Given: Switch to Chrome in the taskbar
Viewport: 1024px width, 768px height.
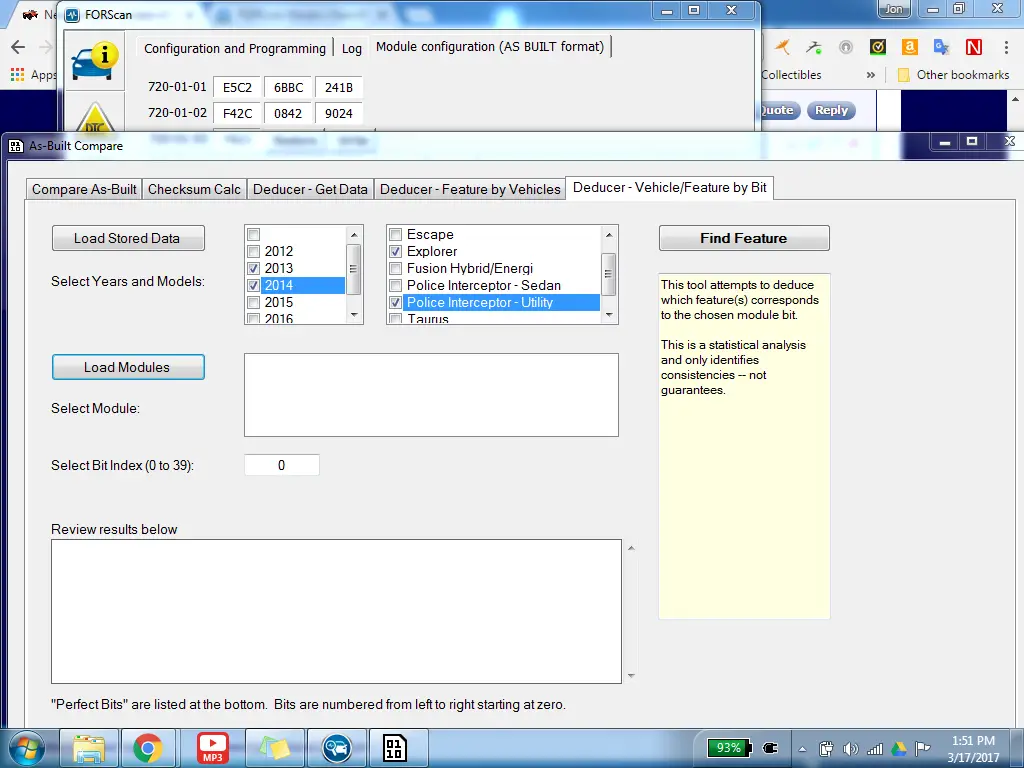Looking at the screenshot, I should [x=148, y=748].
